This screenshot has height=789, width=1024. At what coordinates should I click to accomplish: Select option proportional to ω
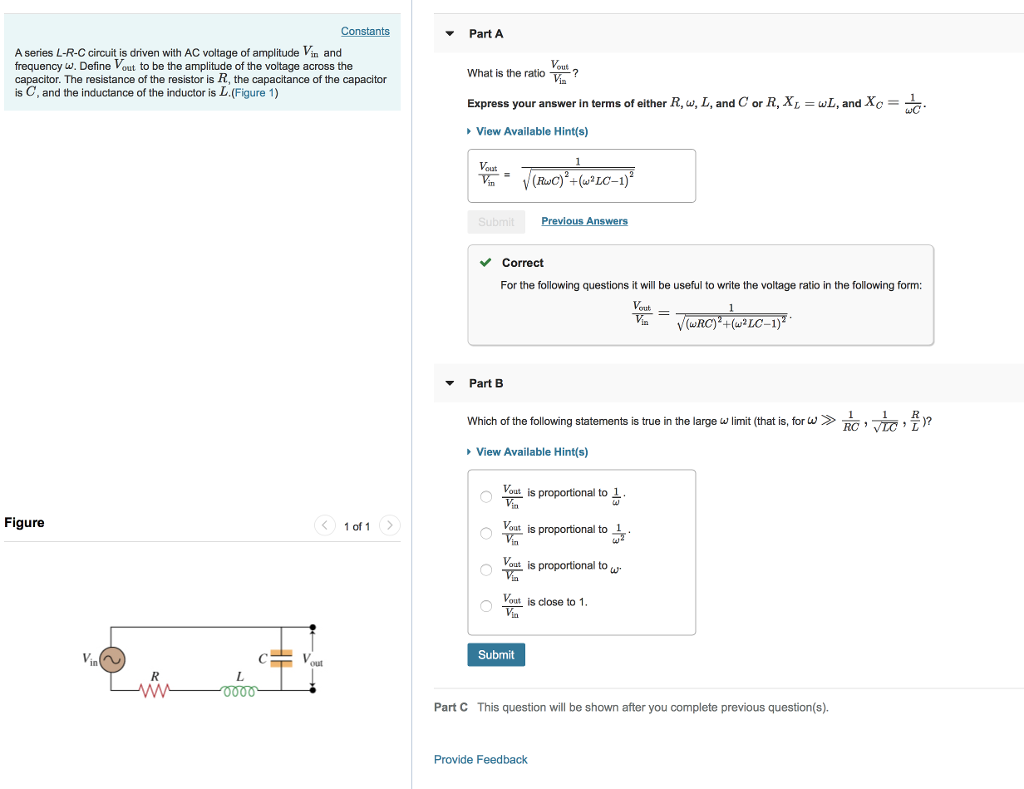pyautogui.click(x=486, y=569)
